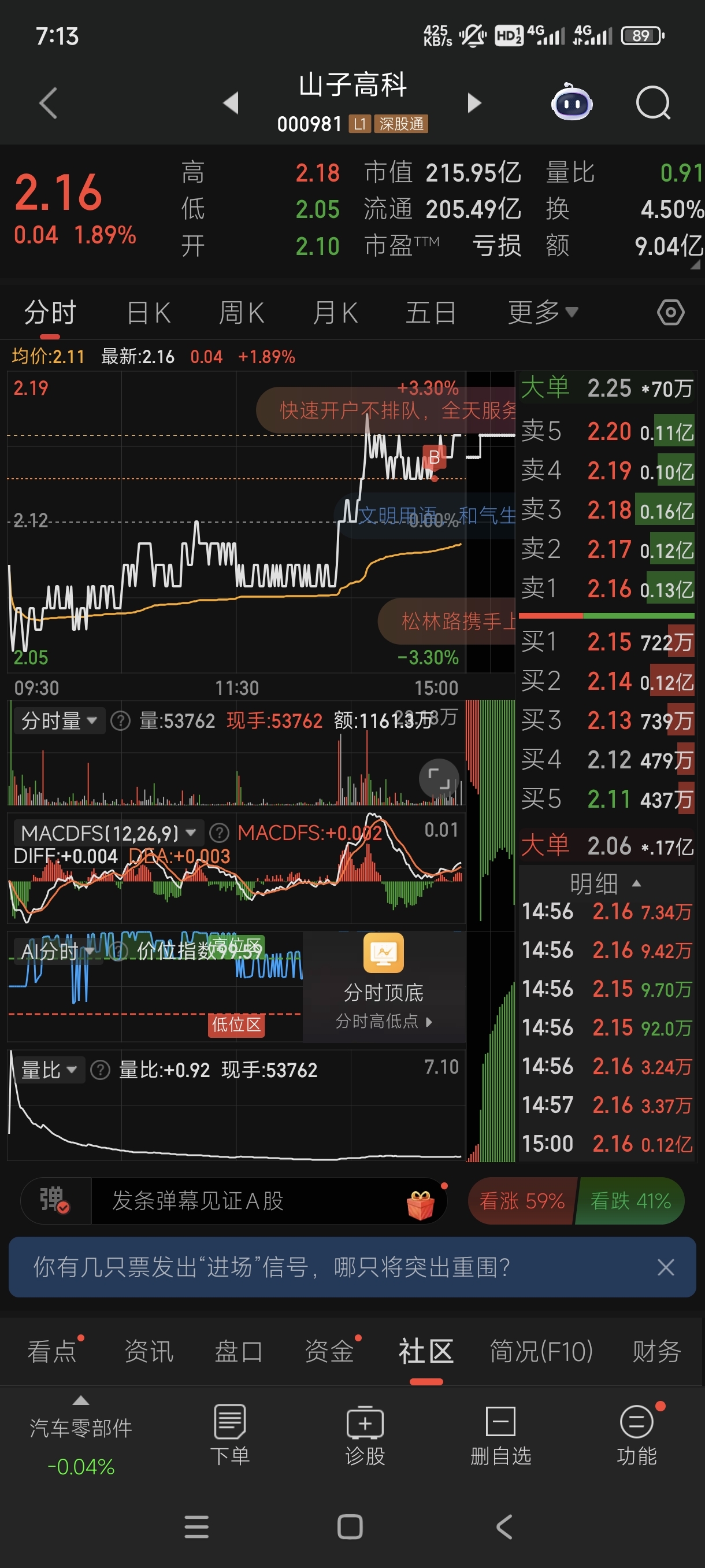Open the 量比 indicator dropdown
The width and height of the screenshot is (705, 1568).
click(x=49, y=1070)
